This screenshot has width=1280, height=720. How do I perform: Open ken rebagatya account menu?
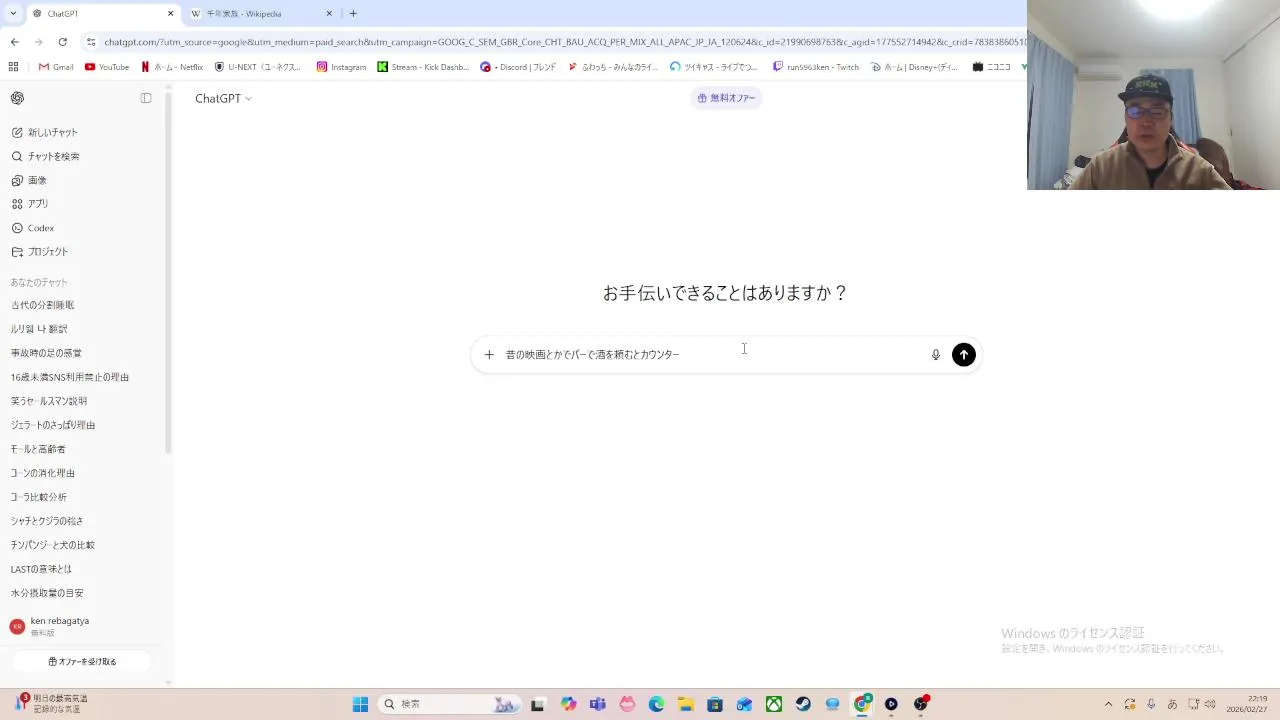point(80,626)
